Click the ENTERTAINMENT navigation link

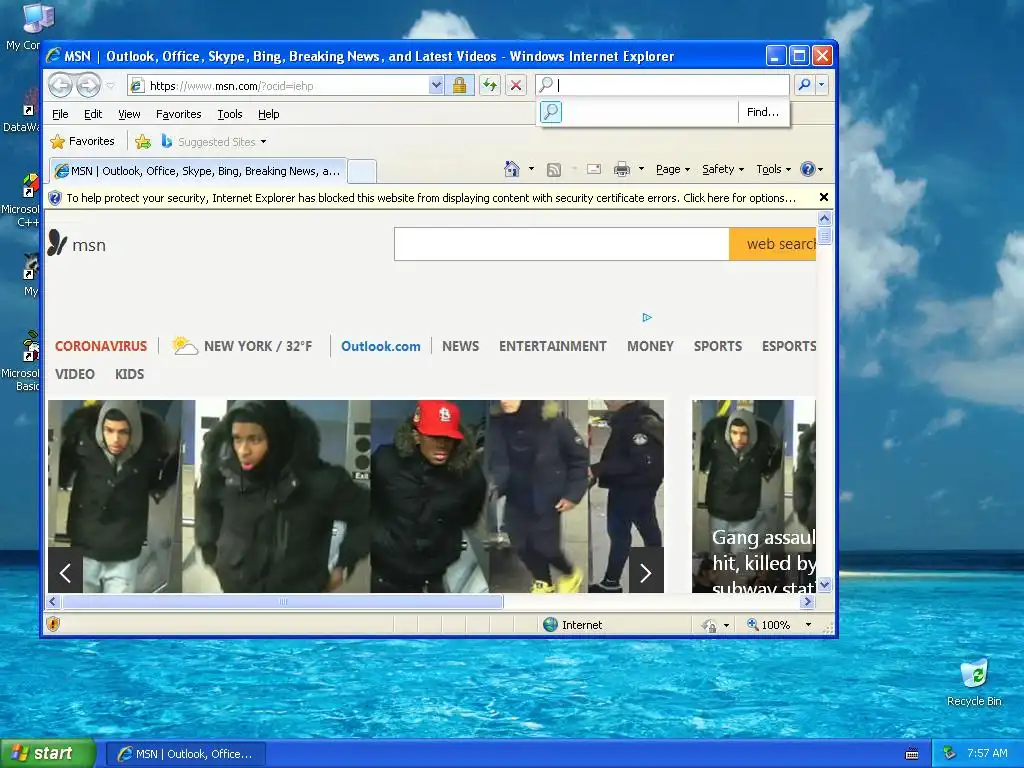tap(552, 346)
